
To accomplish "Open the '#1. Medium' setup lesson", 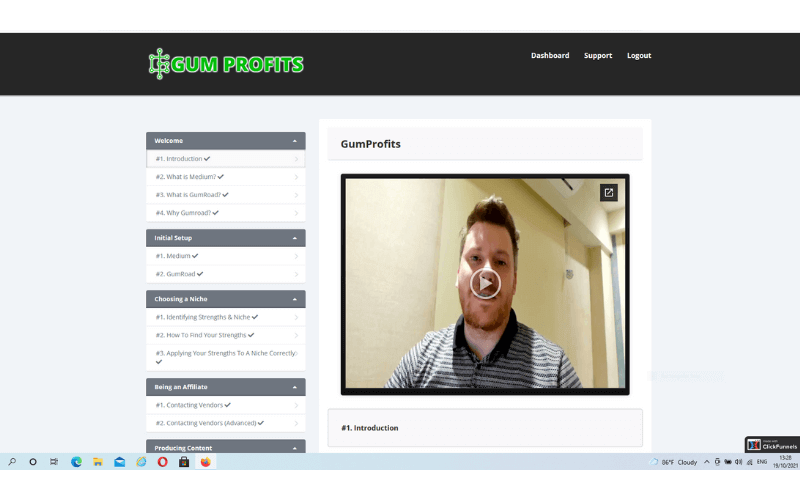I will click(226, 256).
